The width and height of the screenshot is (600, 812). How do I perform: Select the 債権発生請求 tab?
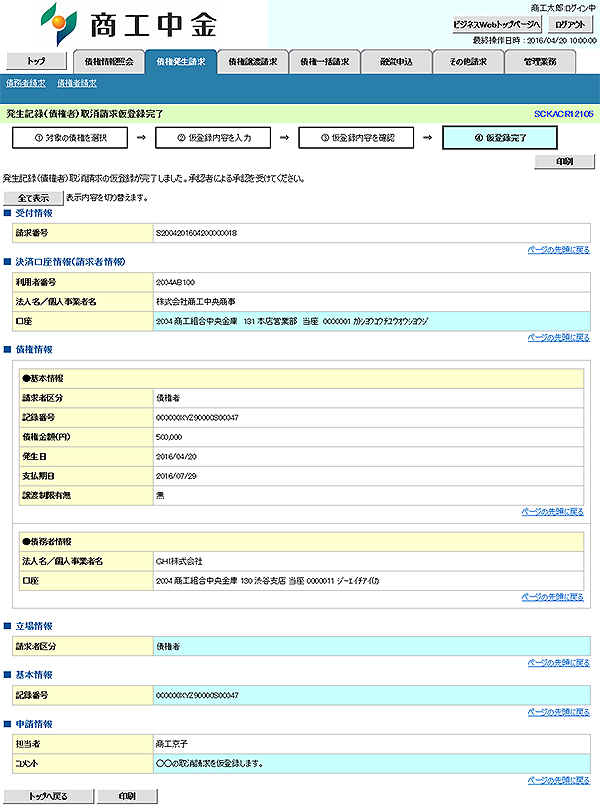tap(181, 62)
